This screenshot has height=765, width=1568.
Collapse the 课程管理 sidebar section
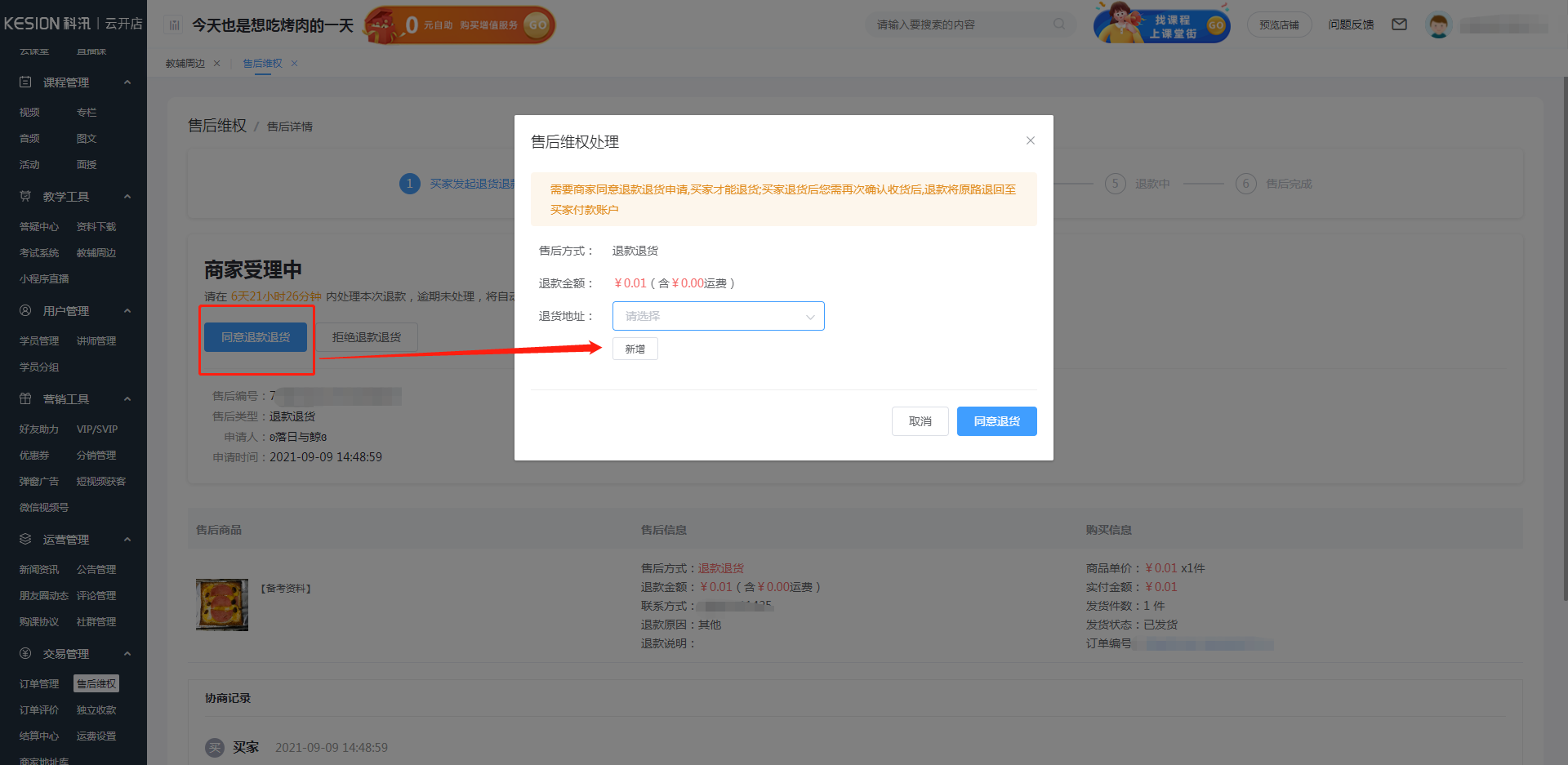click(x=127, y=82)
